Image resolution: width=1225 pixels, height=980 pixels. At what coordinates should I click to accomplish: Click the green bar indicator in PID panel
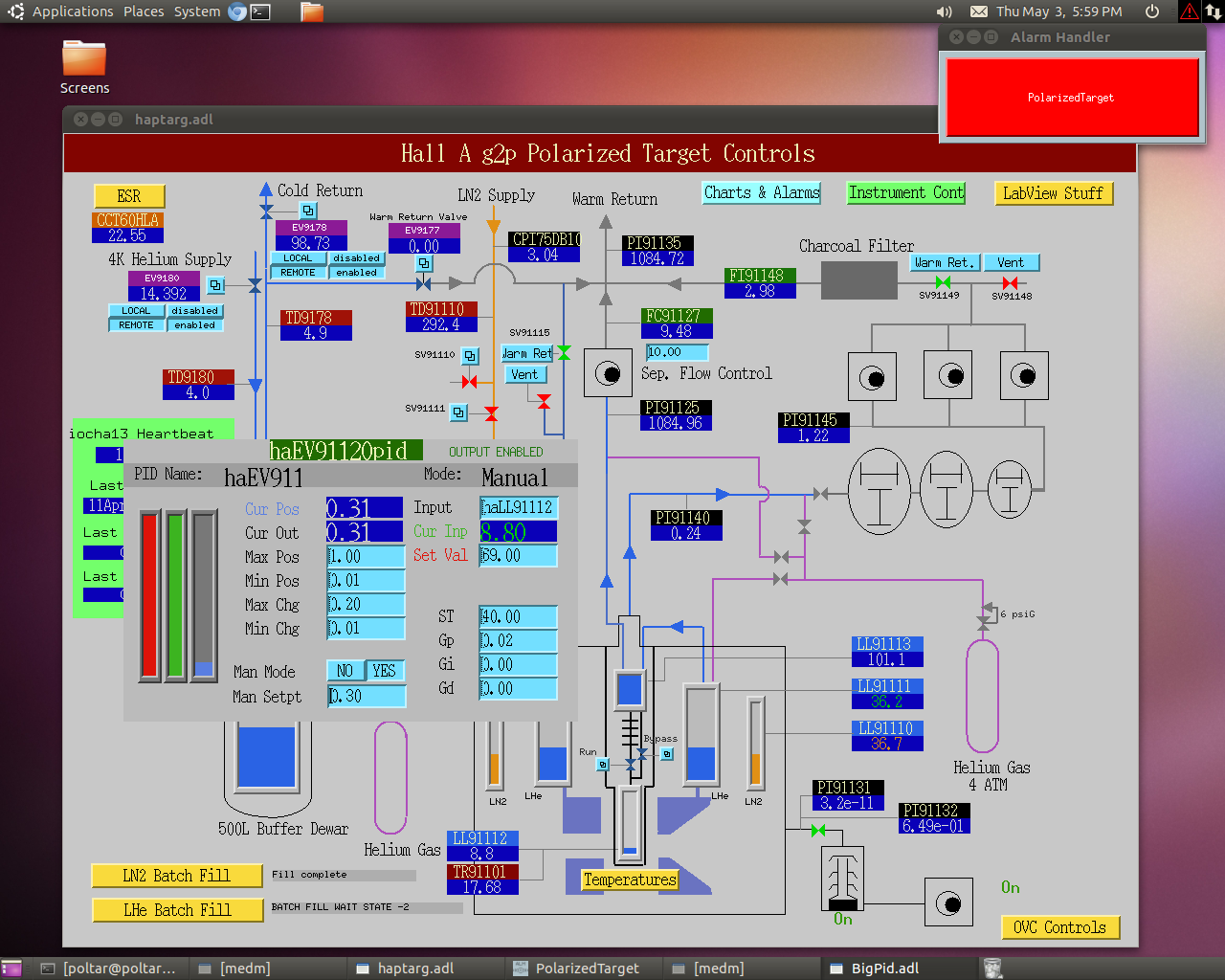(175, 595)
